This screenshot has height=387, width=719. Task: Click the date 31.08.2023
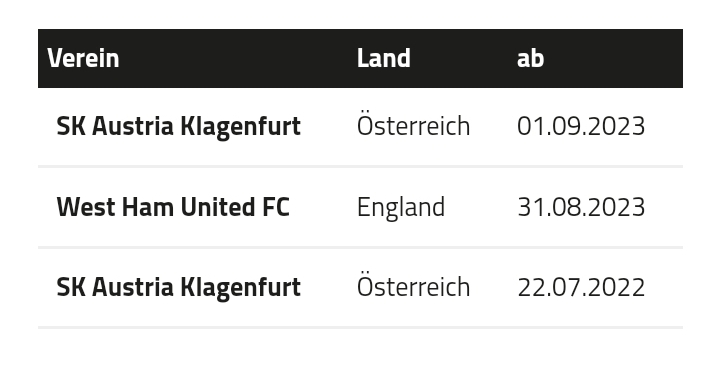point(581,207)
